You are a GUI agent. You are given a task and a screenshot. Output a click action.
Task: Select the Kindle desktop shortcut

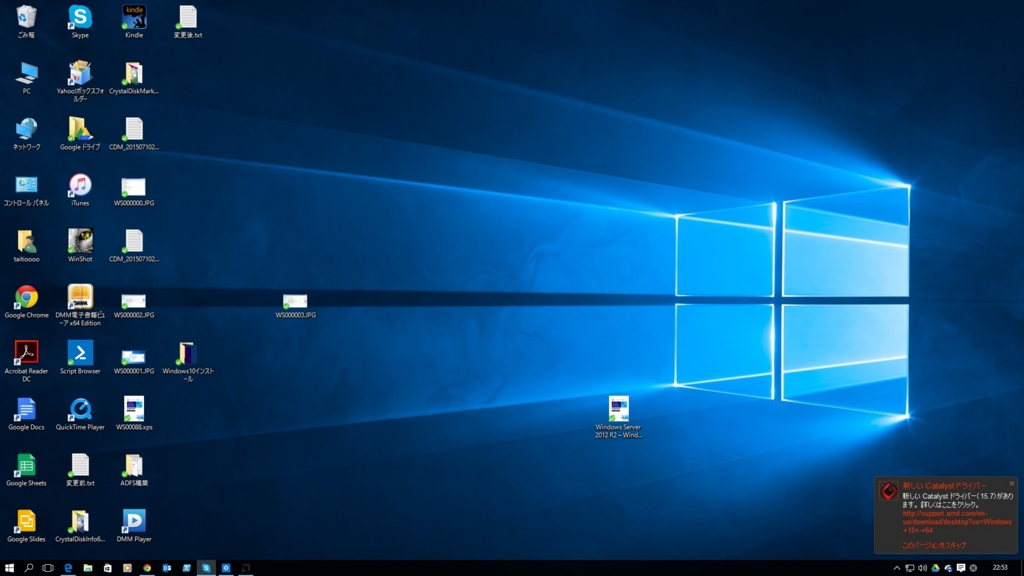[134, 21]
